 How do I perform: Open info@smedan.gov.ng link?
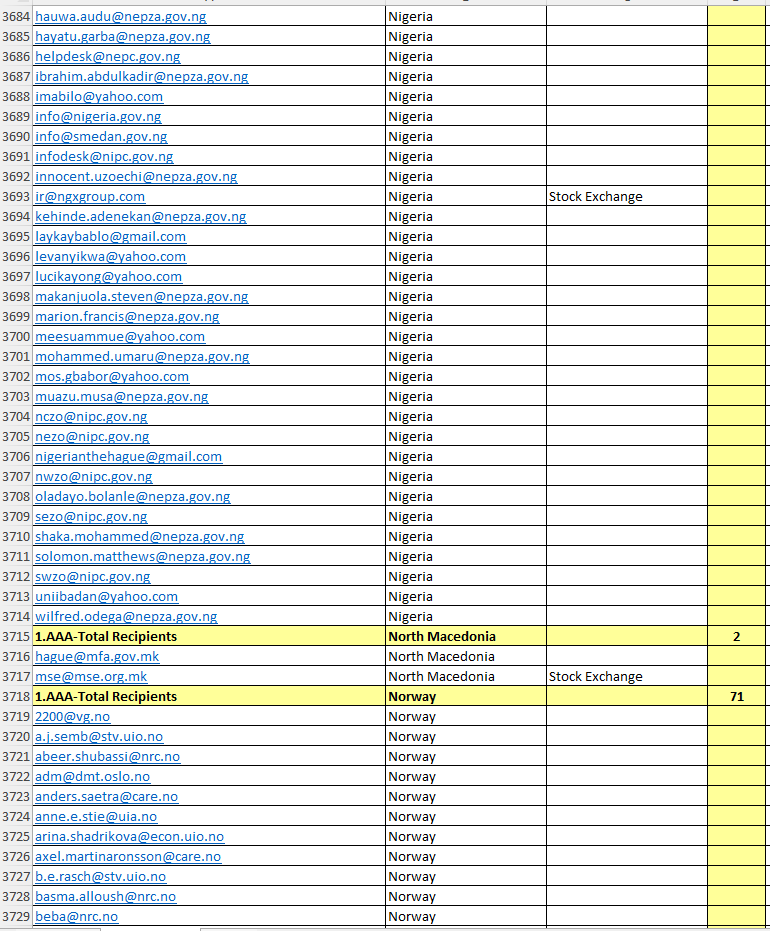[x=101, y=137]
